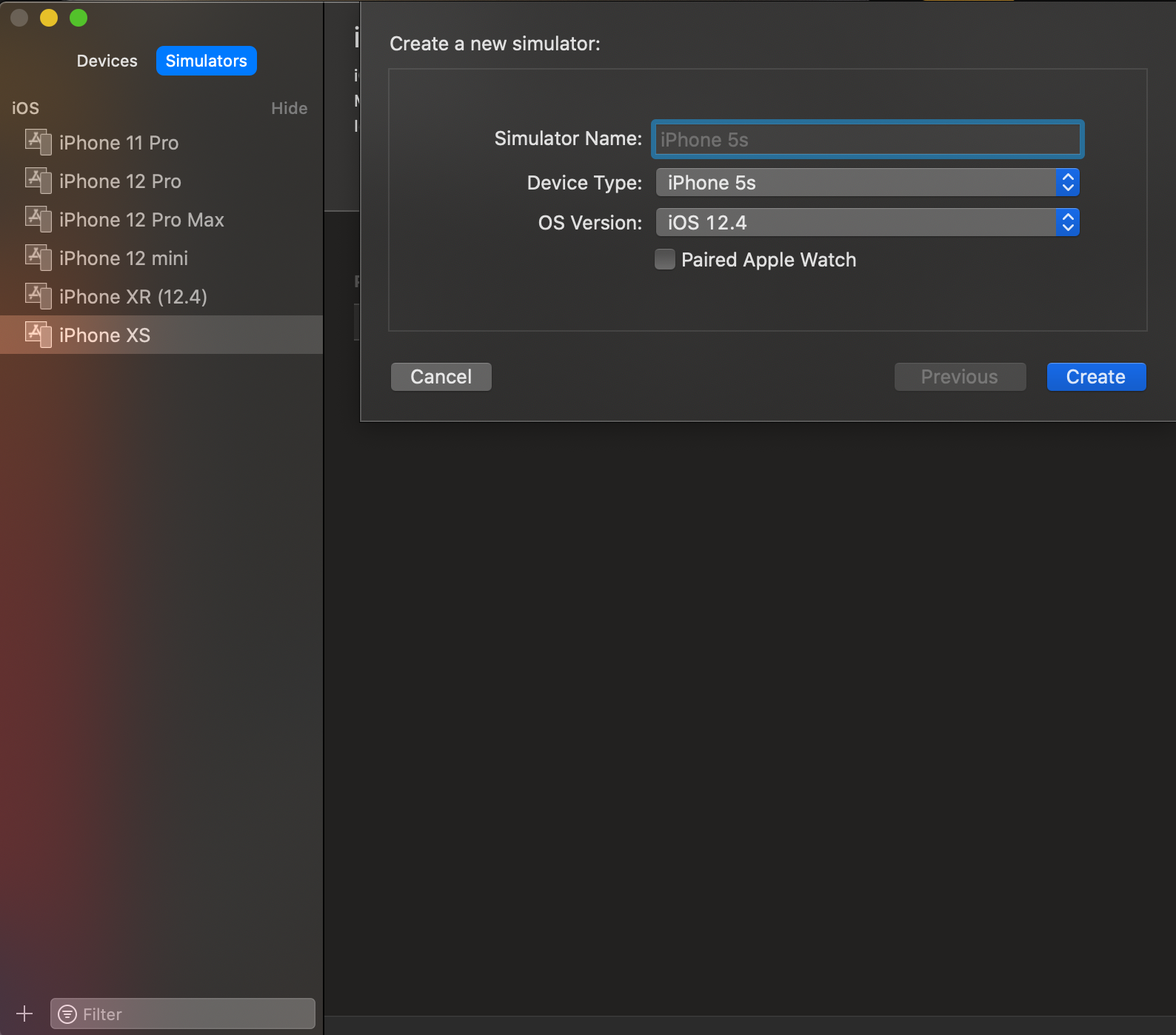Click the iPhone XS simulator icon
Screen dimensions: 1176x1035
click(x=38, y=335)
